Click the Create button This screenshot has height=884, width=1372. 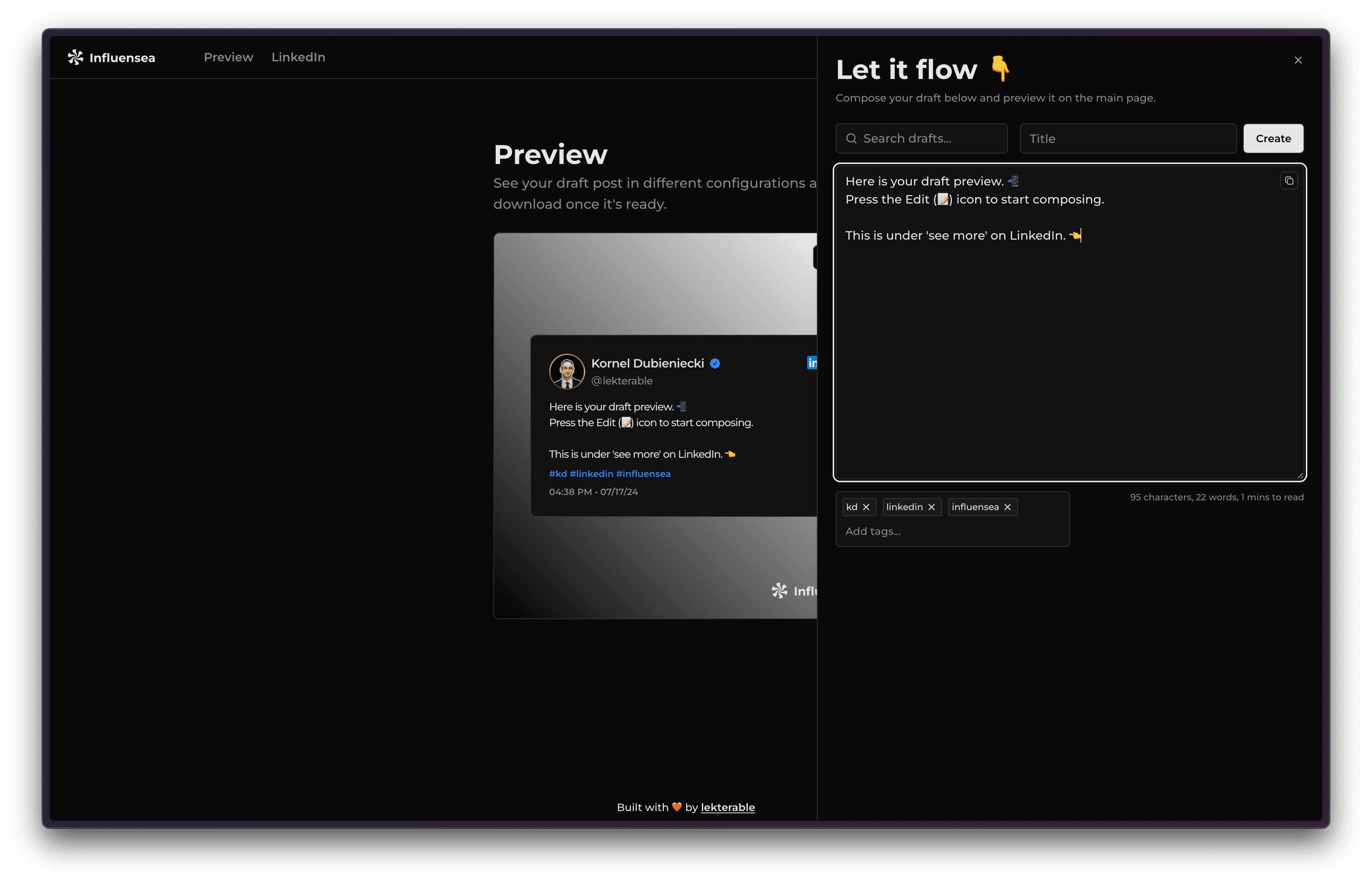point(1273,138)
